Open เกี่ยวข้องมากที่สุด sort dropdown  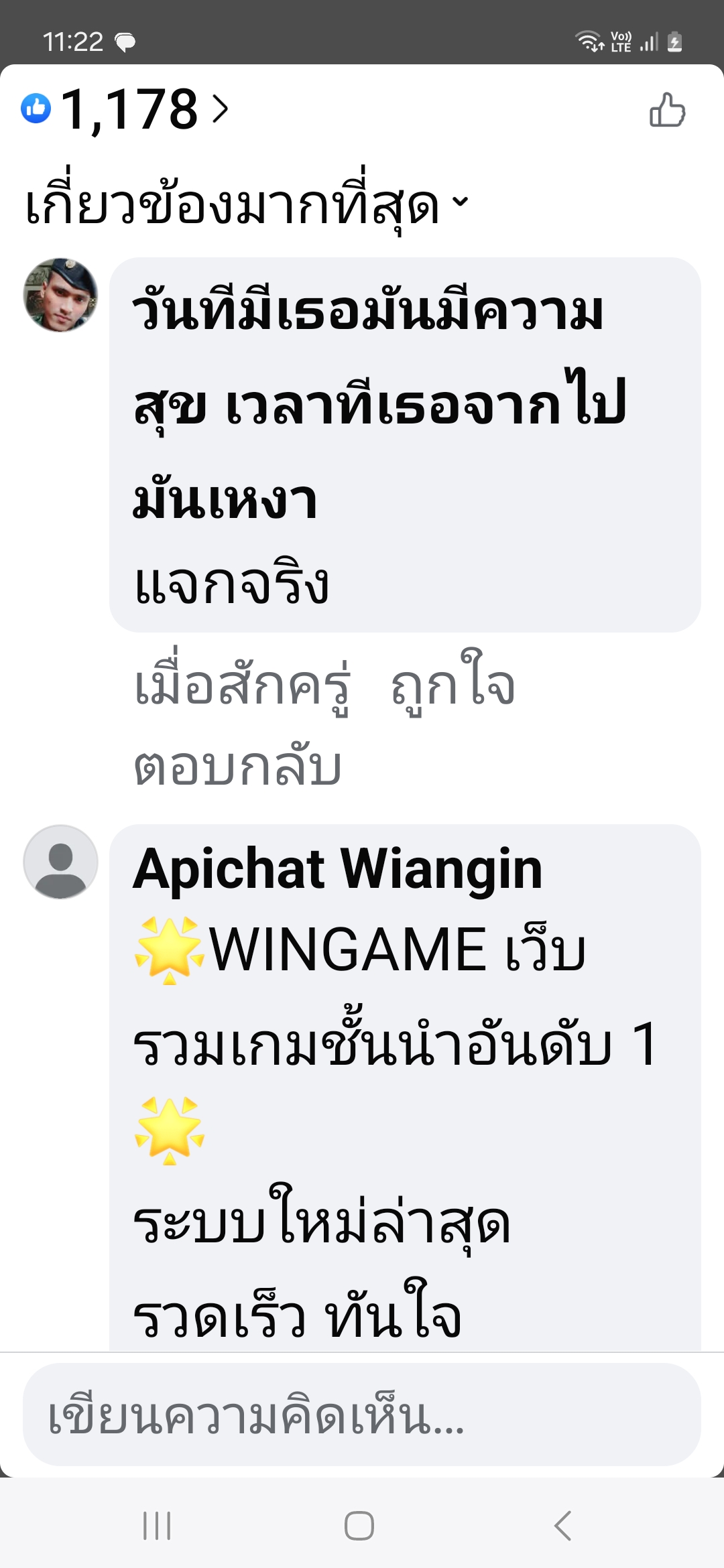(x=245, y=204)
